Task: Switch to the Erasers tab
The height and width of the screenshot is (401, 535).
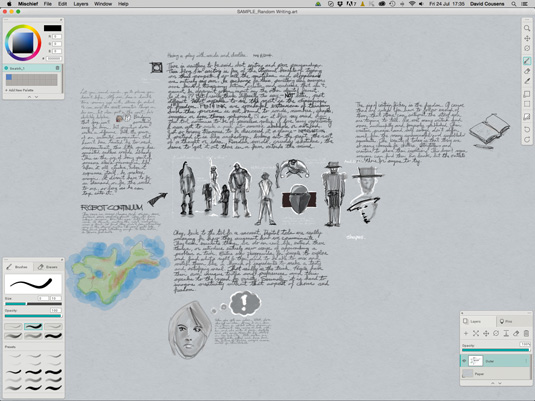Action: [x=48, y=267]
